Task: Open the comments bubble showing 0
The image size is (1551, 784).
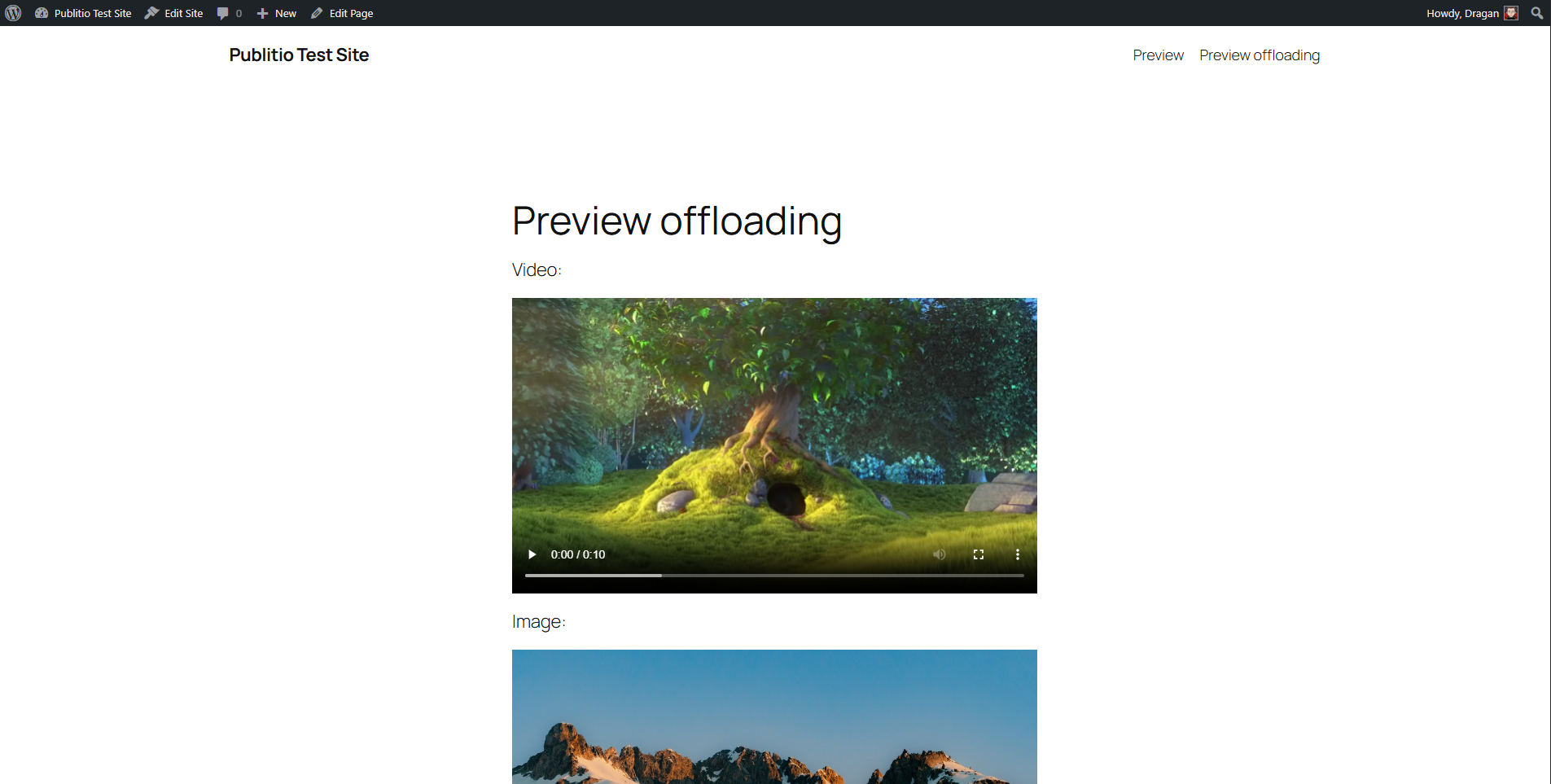Action: [x=230, y=13]
